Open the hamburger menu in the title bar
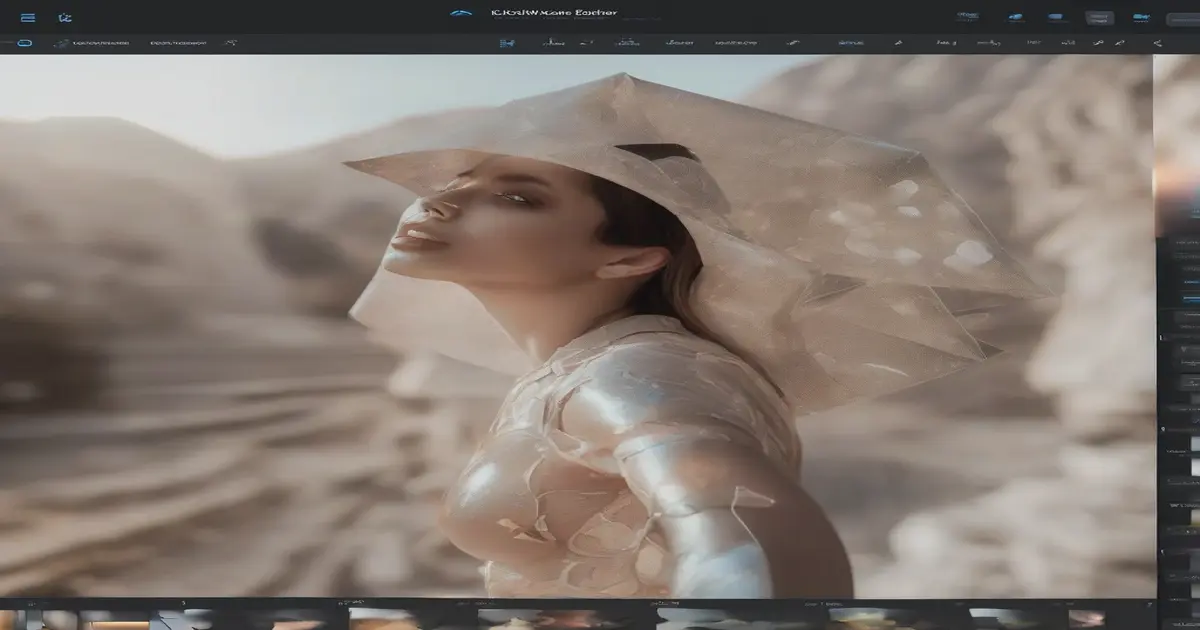 28,17
